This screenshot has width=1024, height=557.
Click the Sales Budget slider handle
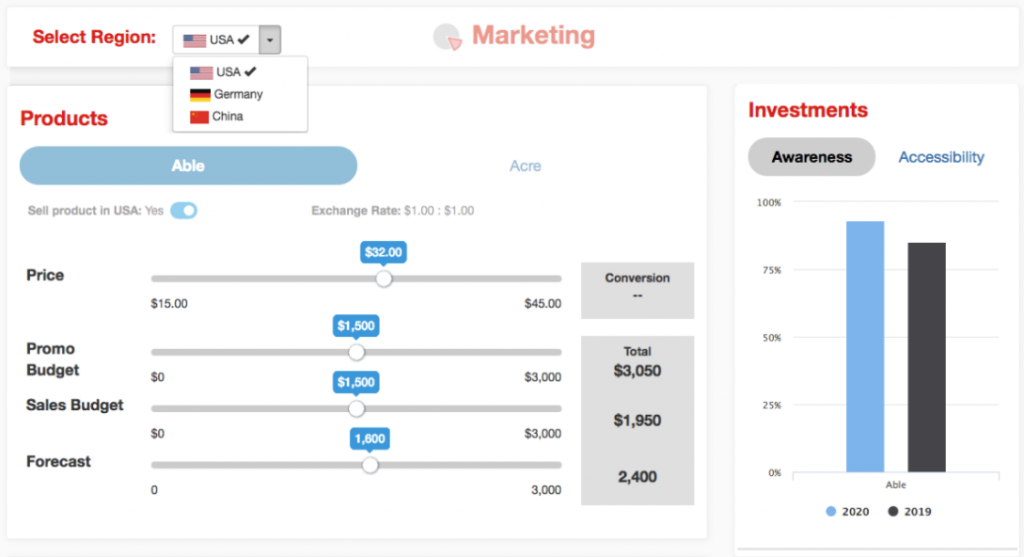coord(356,408)
